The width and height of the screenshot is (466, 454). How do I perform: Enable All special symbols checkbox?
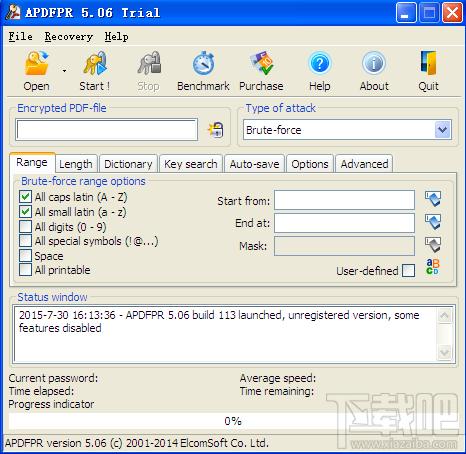pos(25,240)
